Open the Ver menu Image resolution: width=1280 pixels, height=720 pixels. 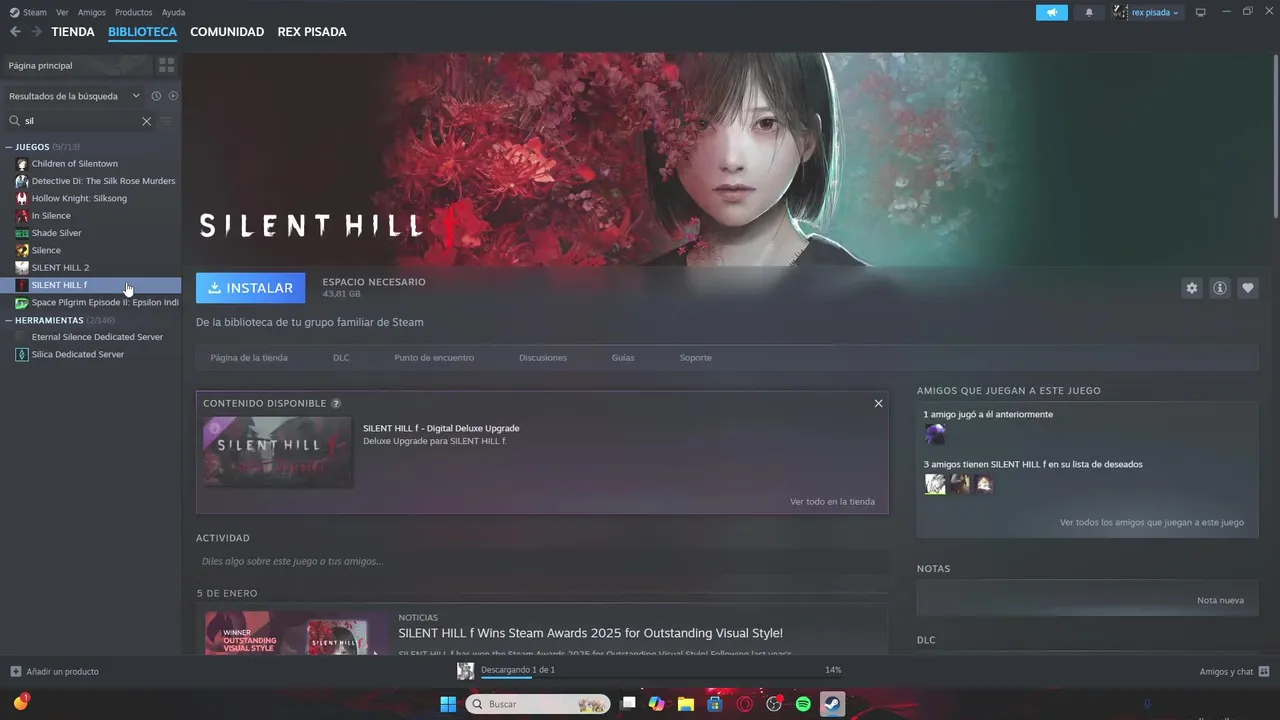tap(63, 12)
